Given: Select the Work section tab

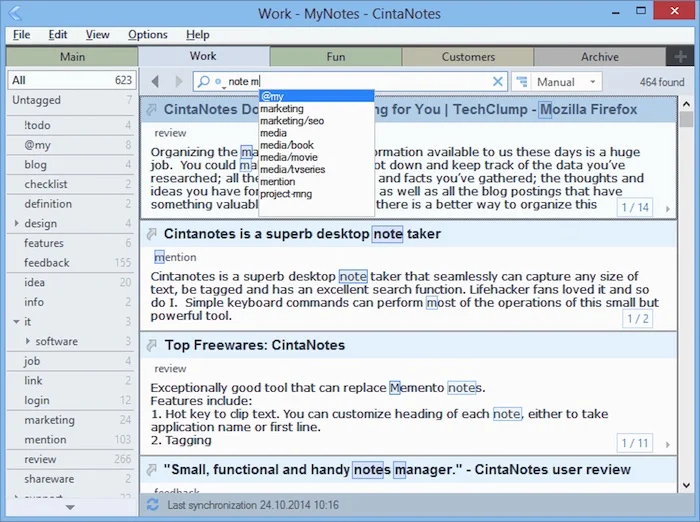Looking at the screenshot, I should tap(203, 56).
